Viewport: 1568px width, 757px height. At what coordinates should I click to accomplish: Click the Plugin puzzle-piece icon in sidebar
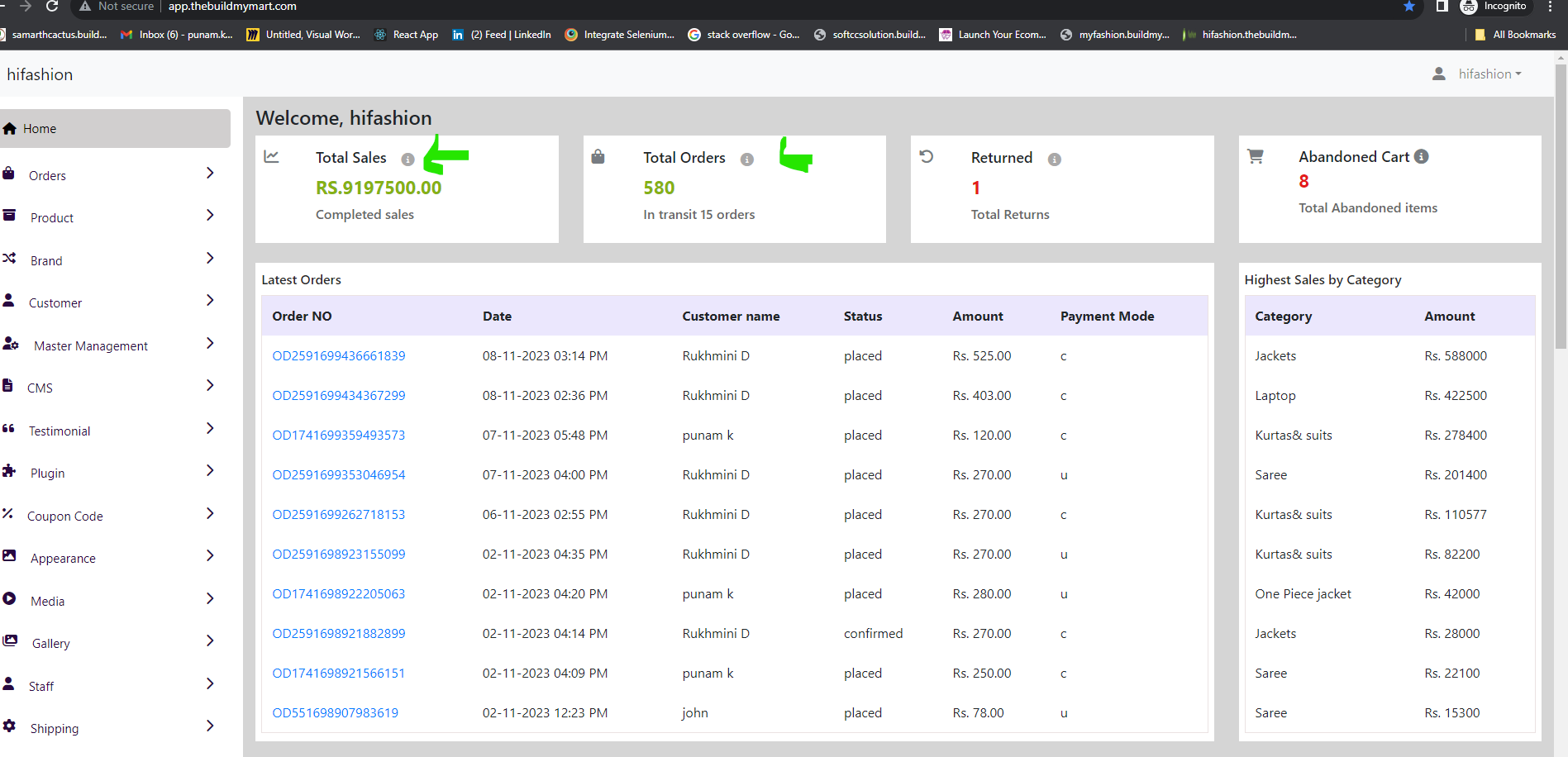(9, 470)
